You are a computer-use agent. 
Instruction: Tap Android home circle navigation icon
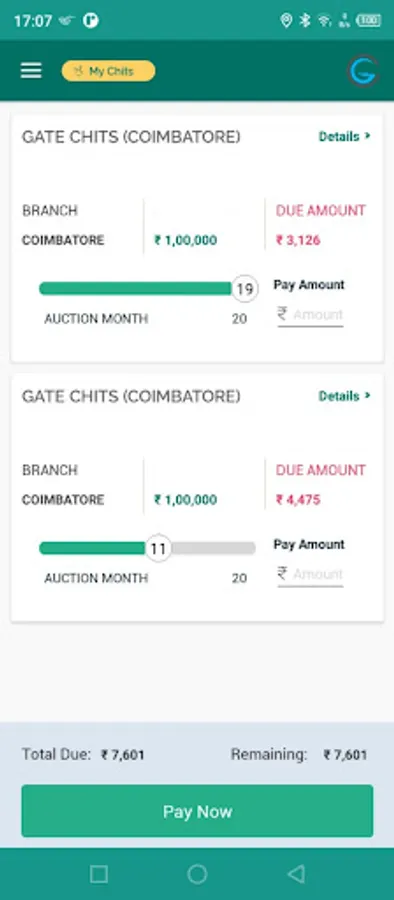pyautogui.click(x=197, y=874)
